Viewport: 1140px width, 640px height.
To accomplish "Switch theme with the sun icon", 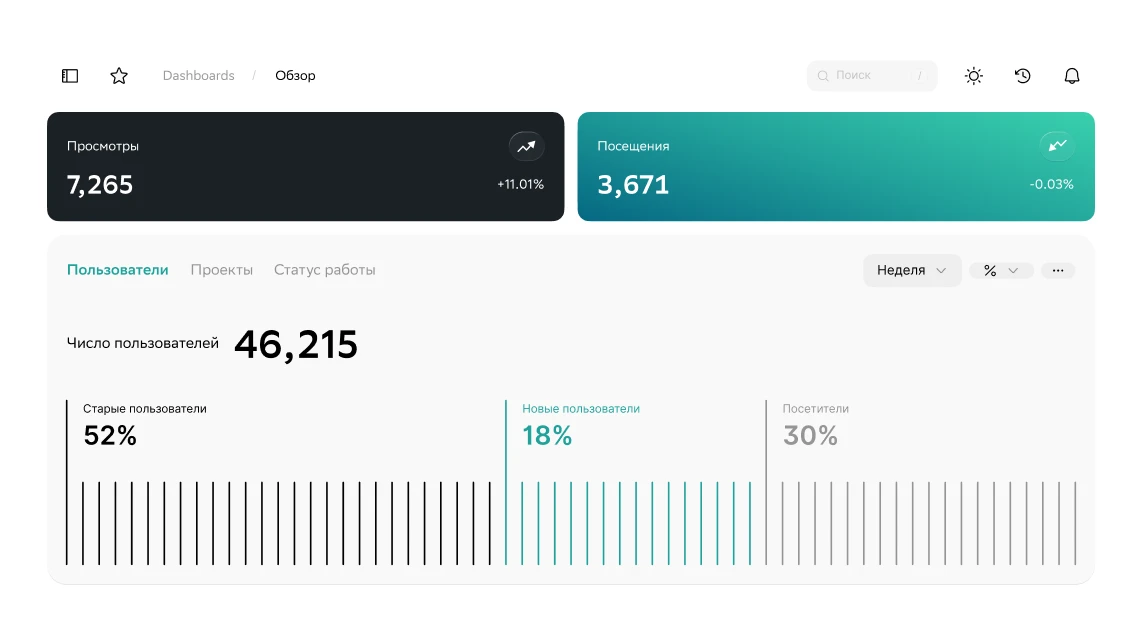I will point(973,76).
